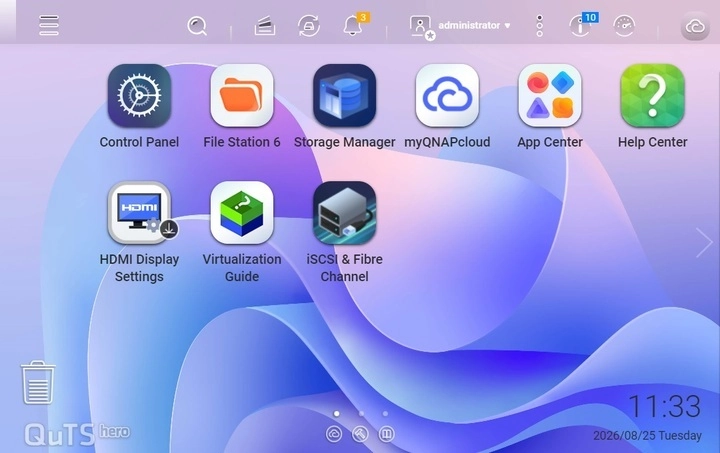Open the notifications bell icon

[353, 26]
